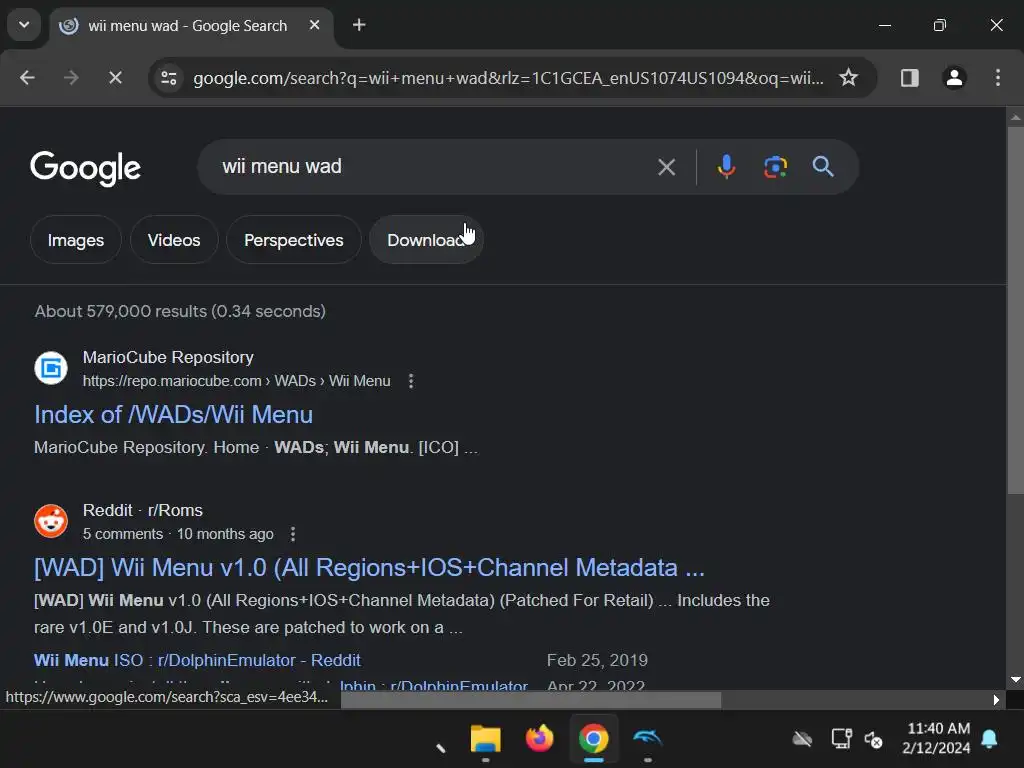Image resolution: width=1024 pixels, height=768 pixels.
Task: Switch to the Perspectives filter
Action: click(x=293, y=240)
